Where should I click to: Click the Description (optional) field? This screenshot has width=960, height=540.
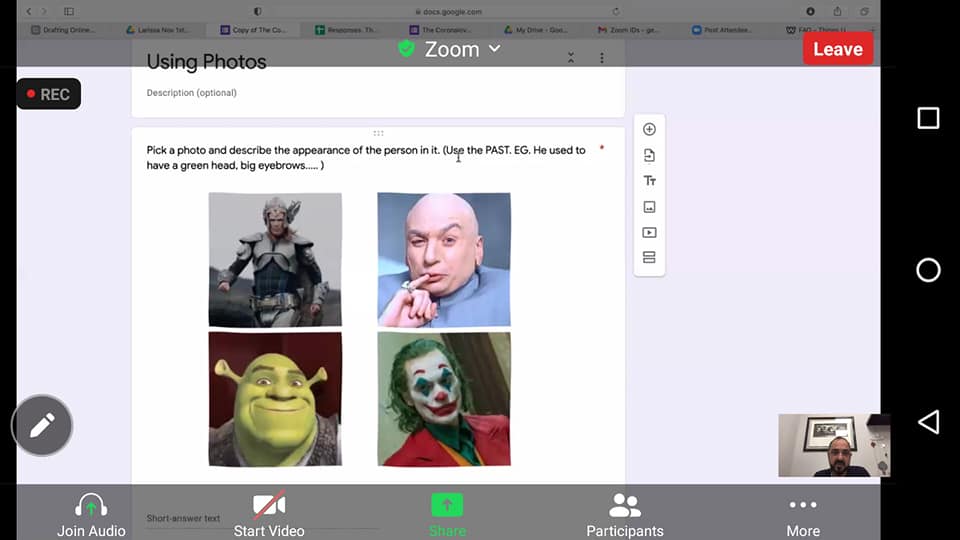pyautogui.click(x=192, y=93)
